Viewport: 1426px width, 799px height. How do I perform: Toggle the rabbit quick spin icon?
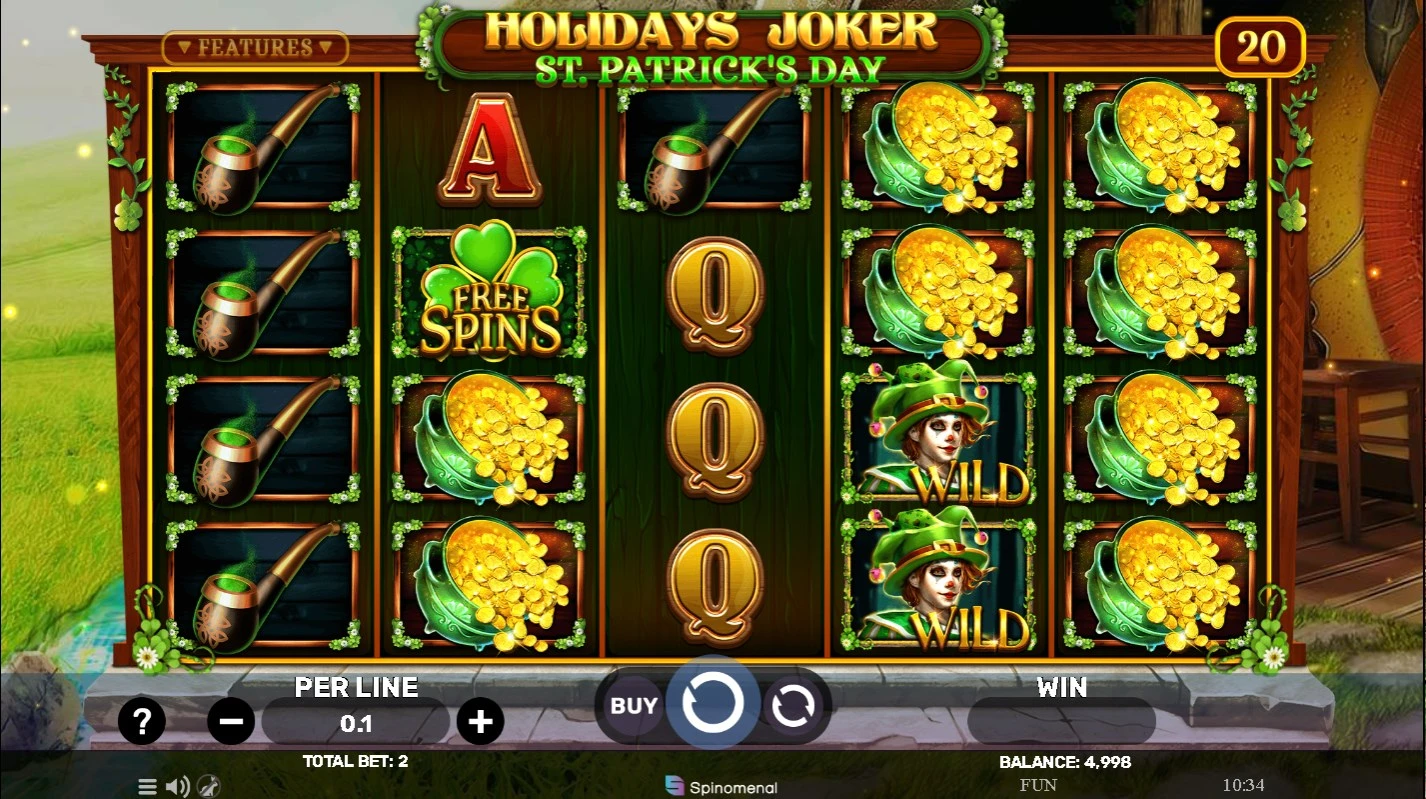click(208, 787)
